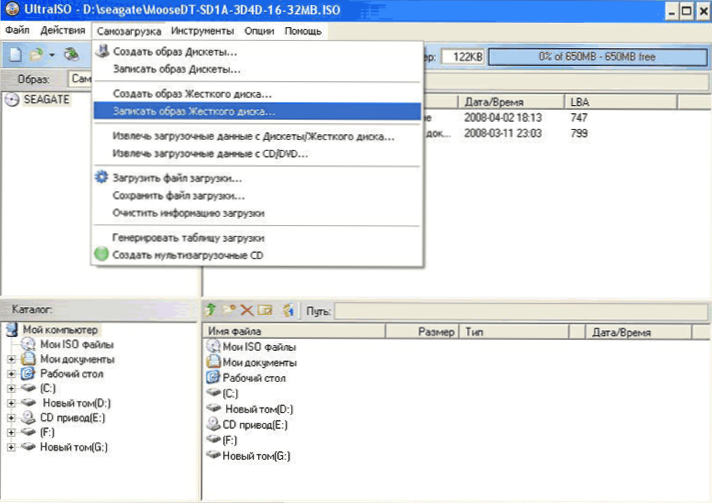
Task: Click the rename folder icon in lower toolbar
Action: [265, 310]
